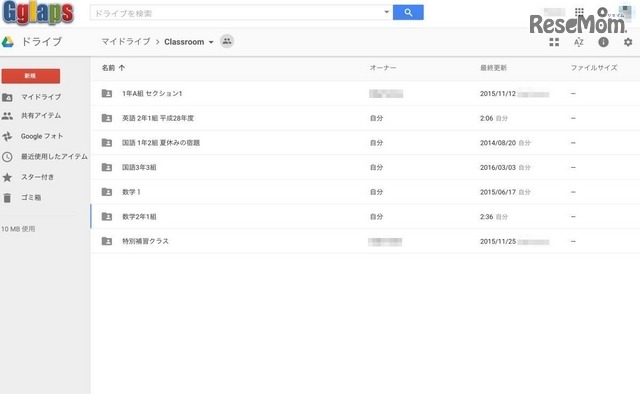Click the 2:06 modified time
Viewport: 640px width, 394px height.
coord(487,118)
